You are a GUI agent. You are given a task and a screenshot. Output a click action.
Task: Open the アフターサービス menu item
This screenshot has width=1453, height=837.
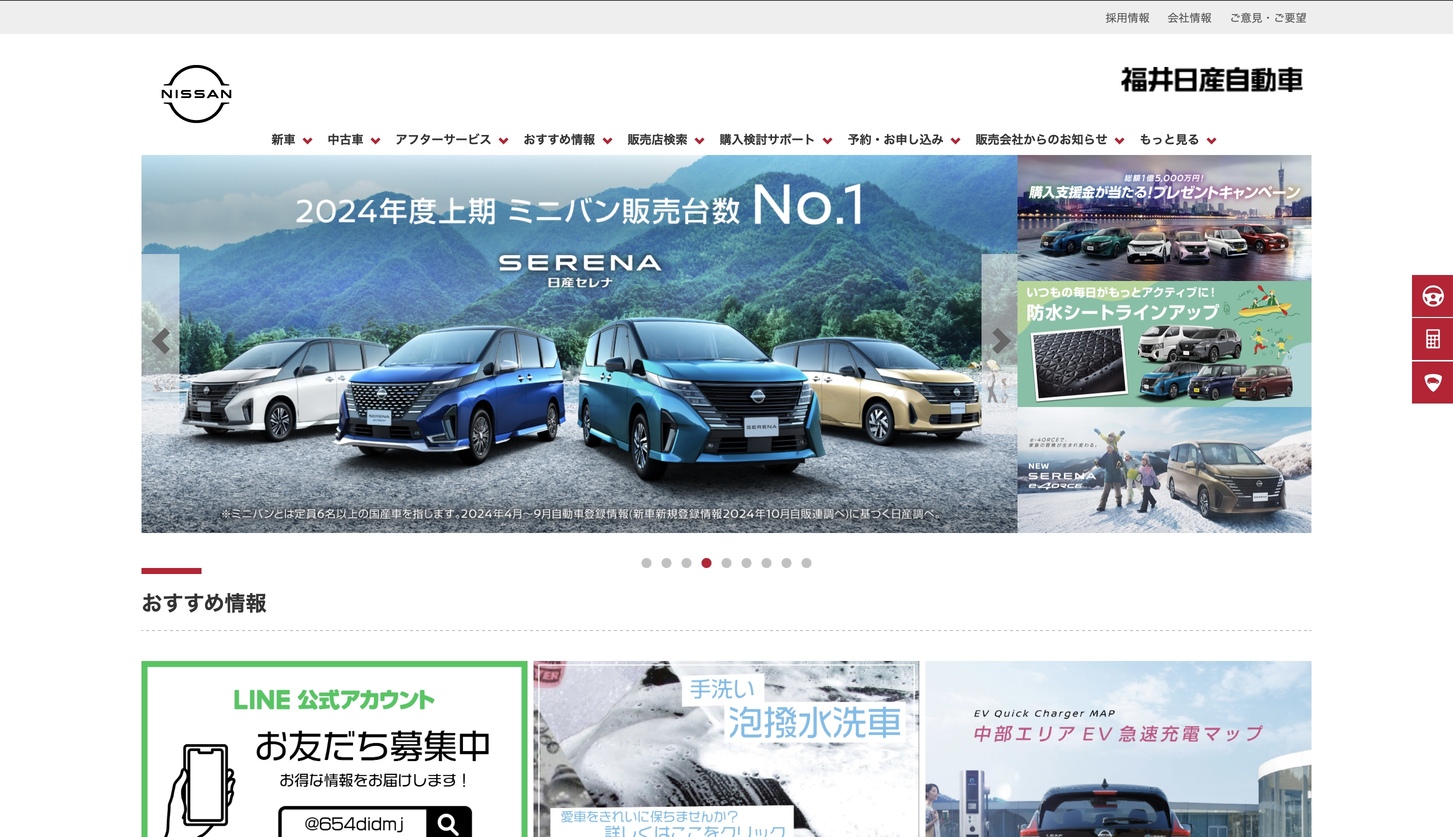(443, 140)
